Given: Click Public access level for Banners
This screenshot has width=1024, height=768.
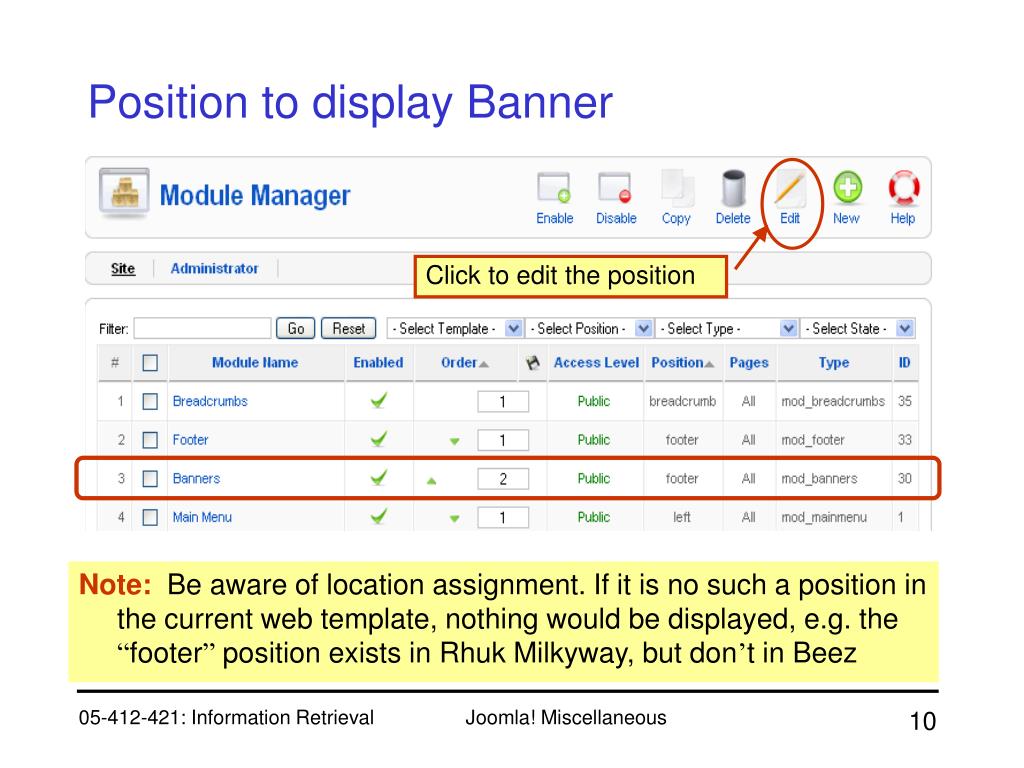Looking at the screenshot, I should 594,478.
